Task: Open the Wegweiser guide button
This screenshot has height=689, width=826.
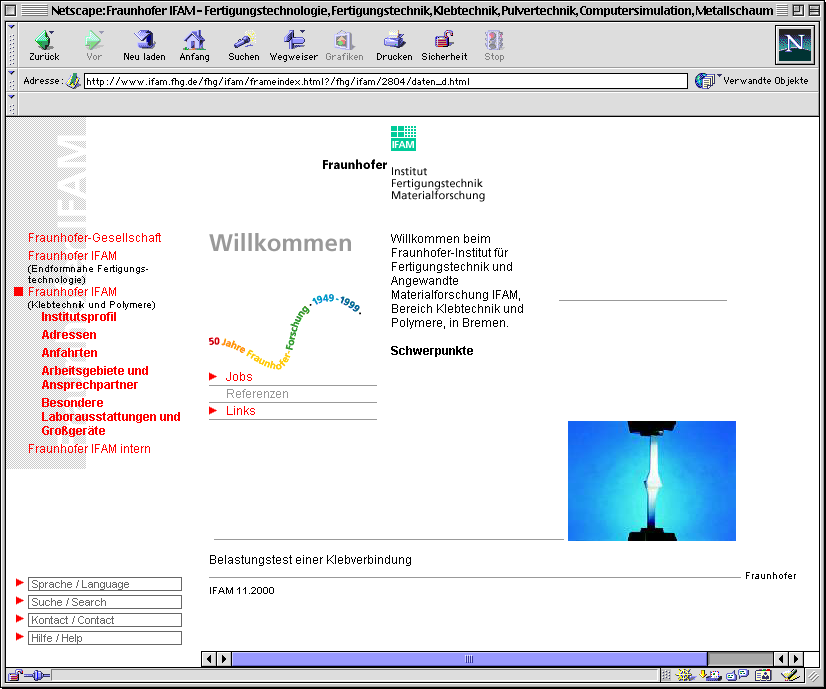Action: 293,45
